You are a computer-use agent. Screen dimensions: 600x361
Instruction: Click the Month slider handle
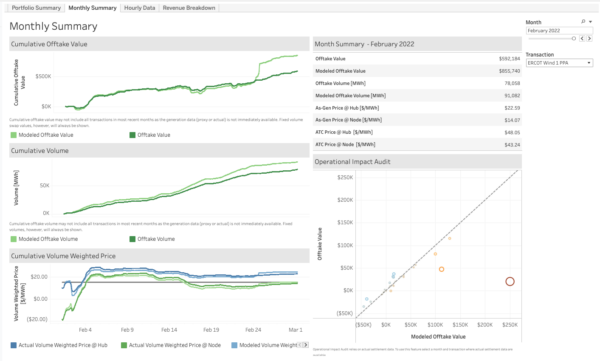click(574, 38)
